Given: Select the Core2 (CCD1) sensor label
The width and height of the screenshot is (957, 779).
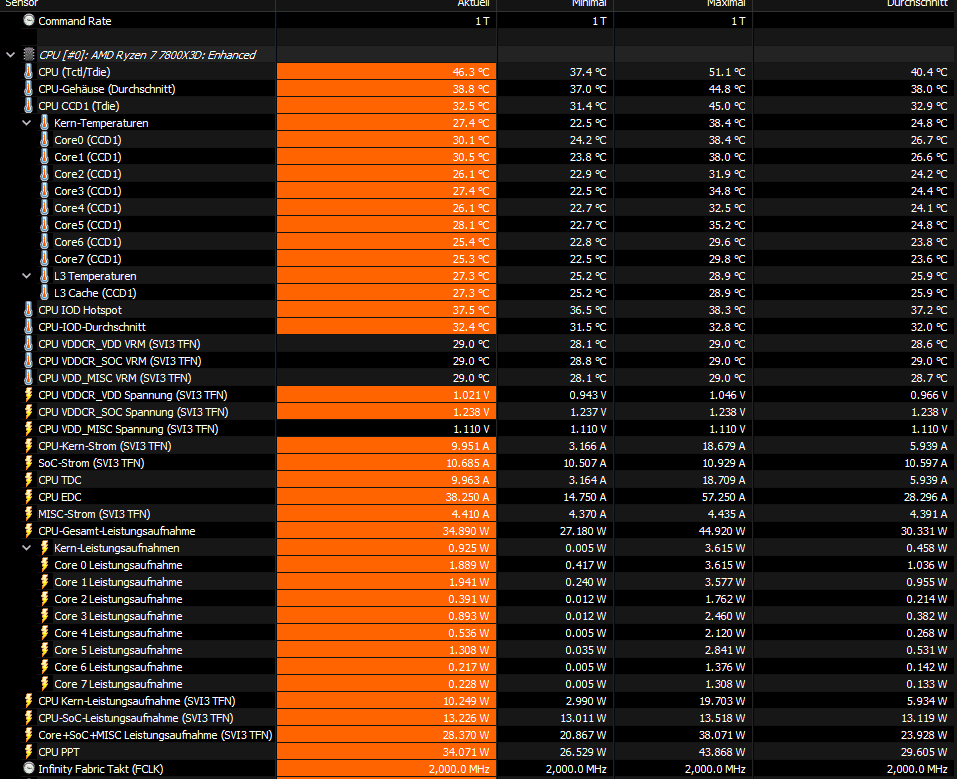Looking at the screenshot, I should (x=87, y=174).
